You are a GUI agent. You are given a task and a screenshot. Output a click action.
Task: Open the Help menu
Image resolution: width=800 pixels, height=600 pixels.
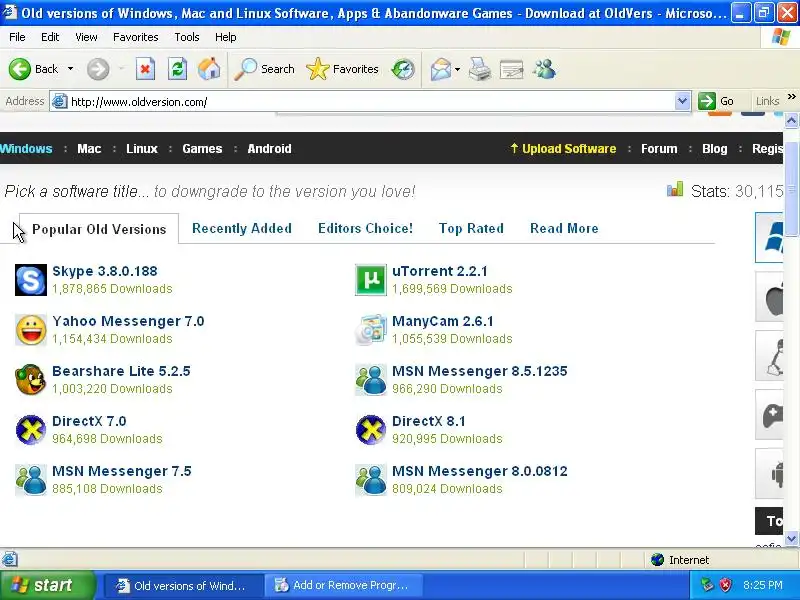point(226,37)
